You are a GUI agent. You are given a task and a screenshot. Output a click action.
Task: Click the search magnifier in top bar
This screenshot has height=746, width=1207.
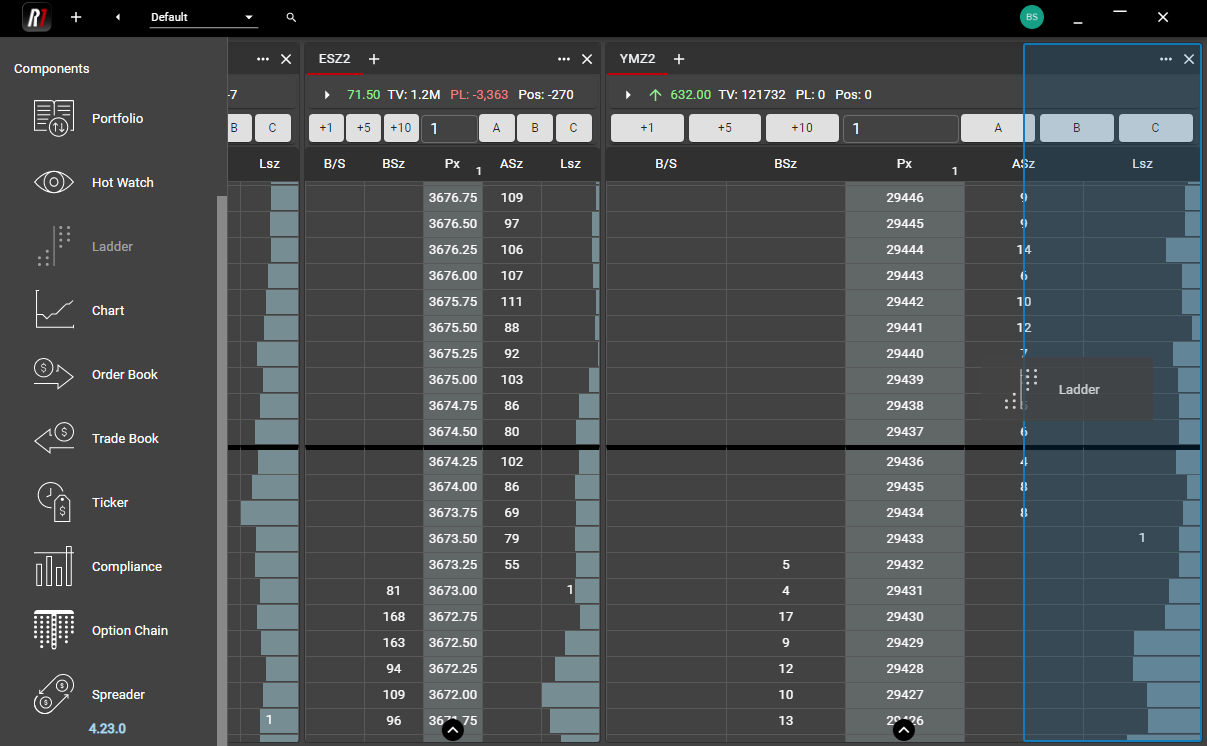291,18
